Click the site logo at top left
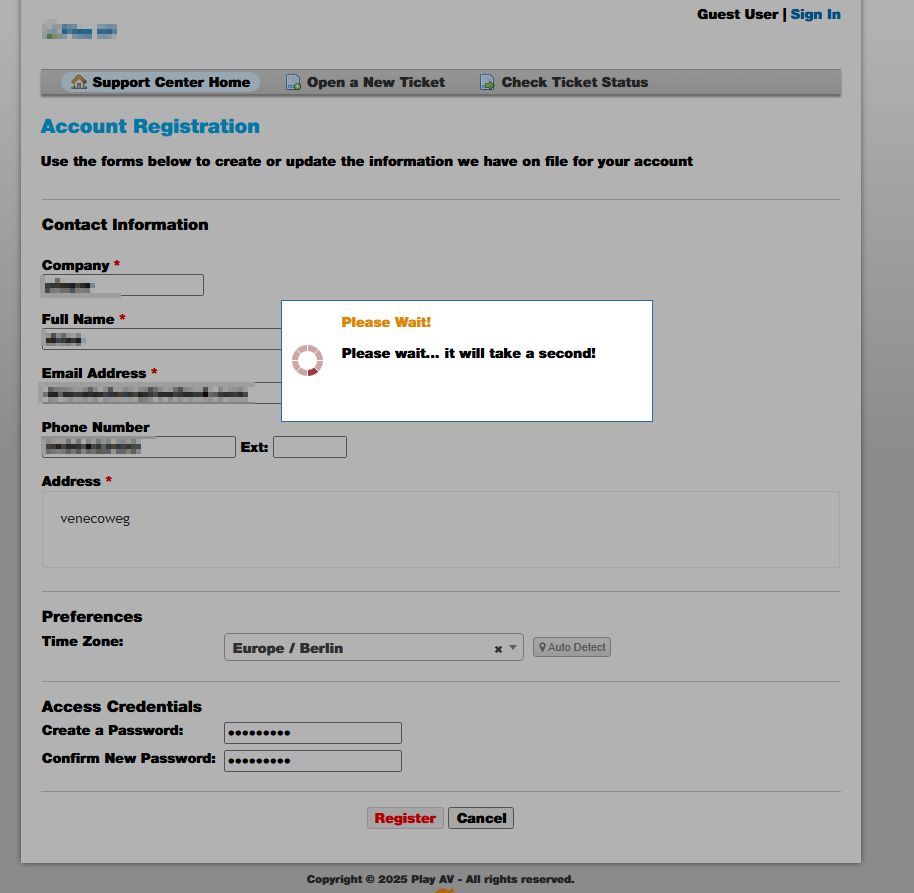 click(x=80, y=30)
